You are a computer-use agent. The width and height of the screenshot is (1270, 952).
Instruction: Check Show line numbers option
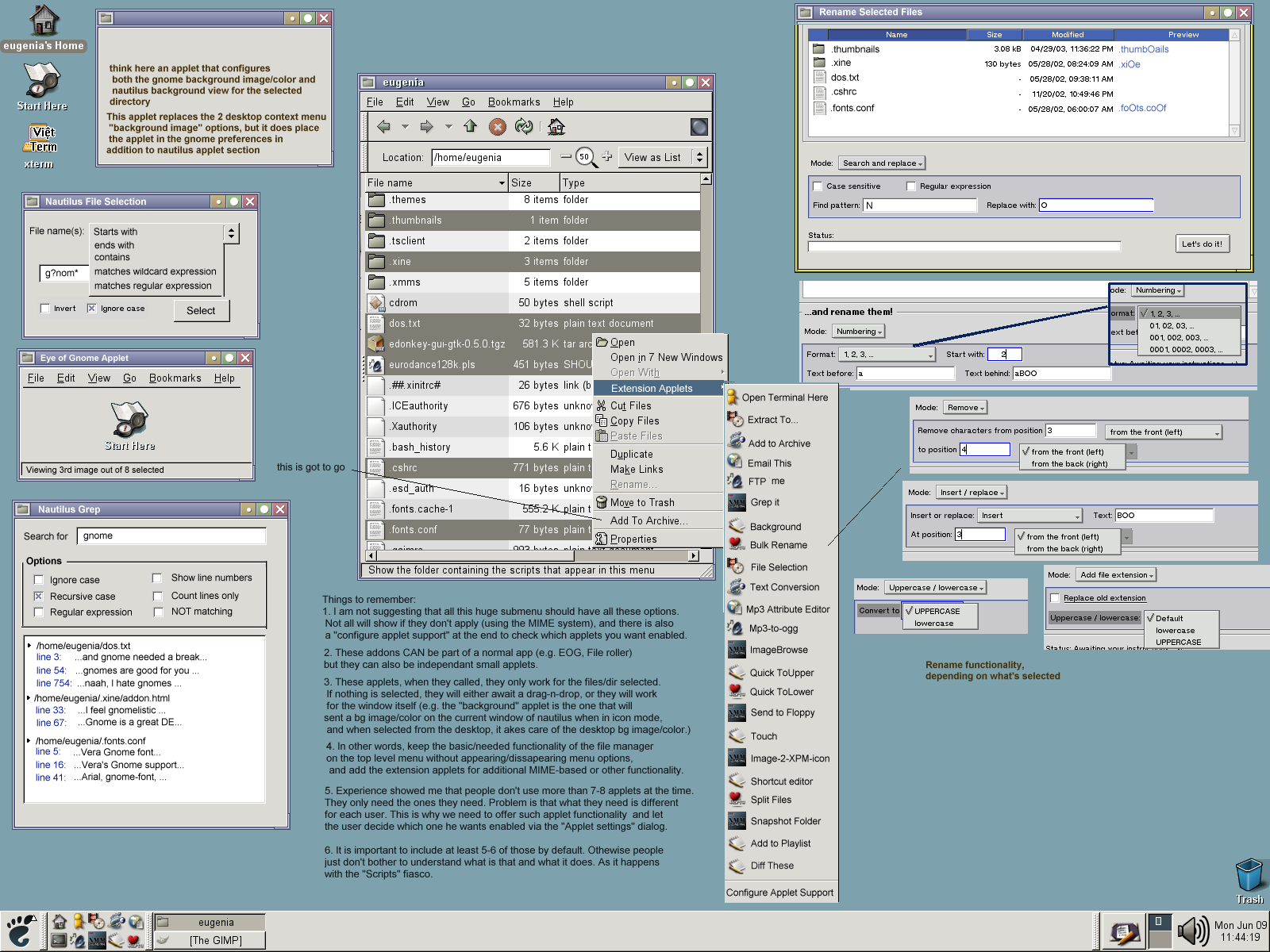coord(157,578)
